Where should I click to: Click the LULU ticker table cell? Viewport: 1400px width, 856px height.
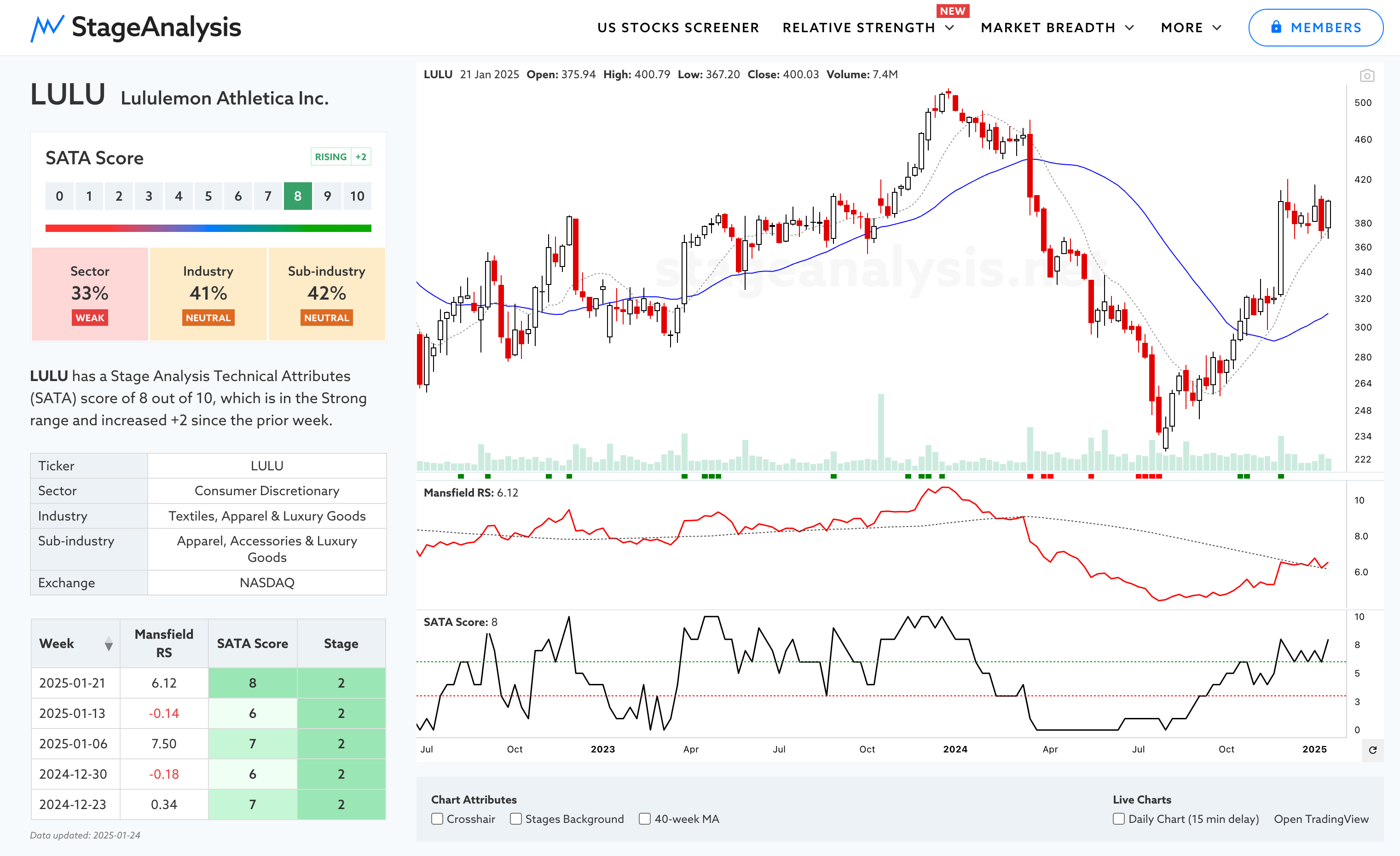click(x=267, y=466)
